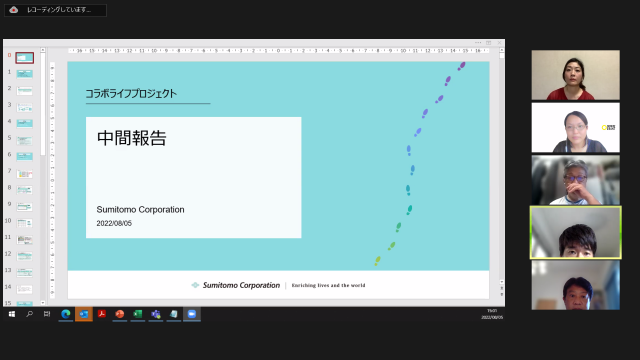Screen dimensions: 640x360
Task: Open the three-dots options menu above the ruler
Action: coord(478,42)
